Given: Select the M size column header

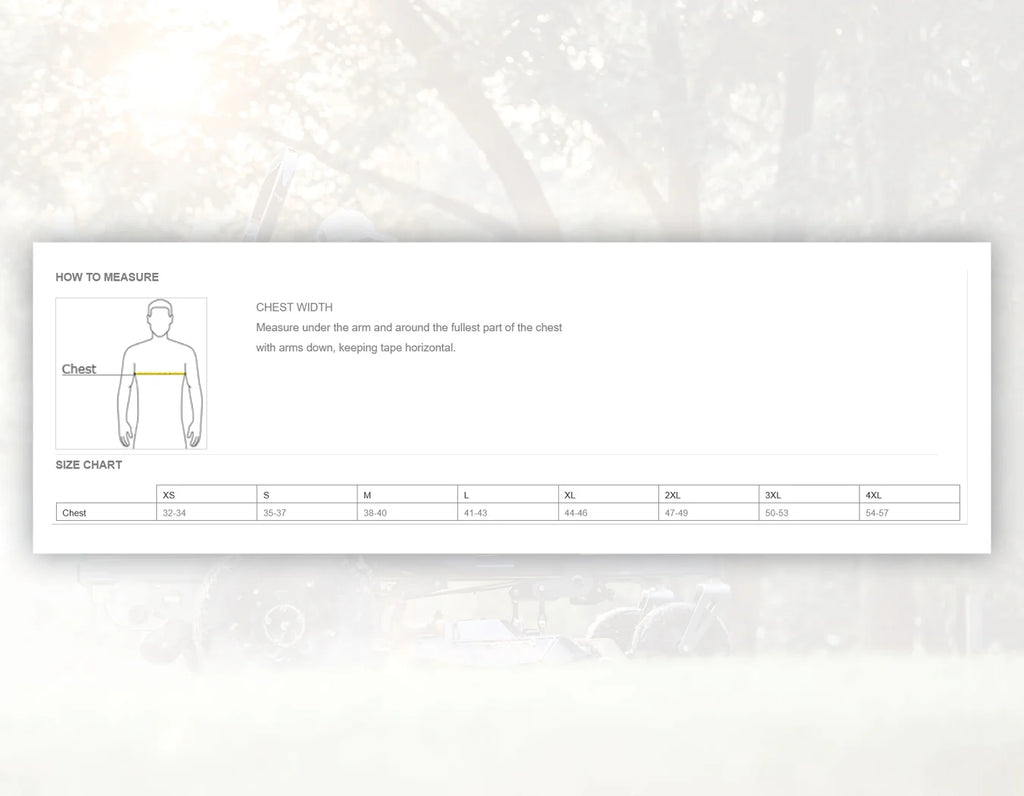Looking at the screenshot, I should pos(367,495).
